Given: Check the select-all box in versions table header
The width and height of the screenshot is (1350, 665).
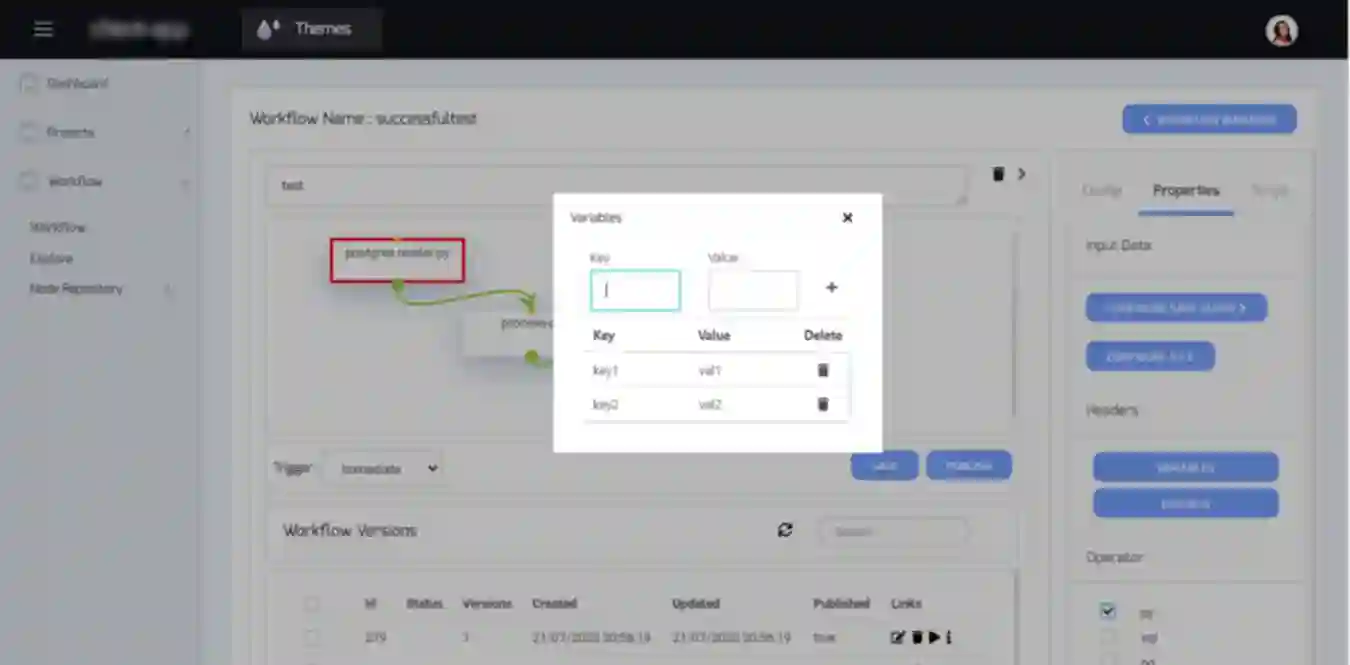Looking at the screenshot, I should pos(312,604).
